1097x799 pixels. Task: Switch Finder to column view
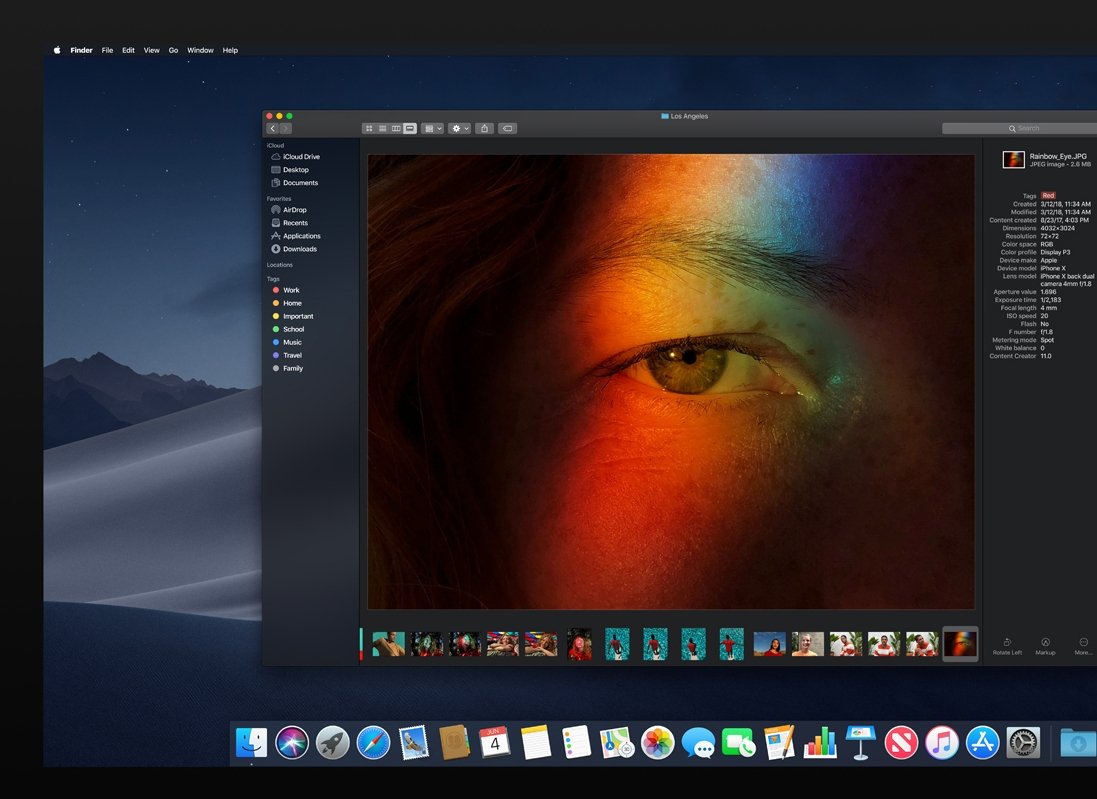point(396,129)
